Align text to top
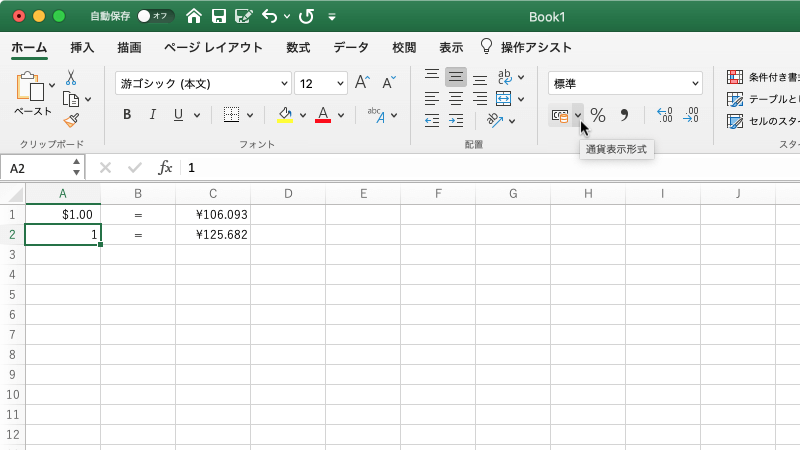 coord(432,76)
